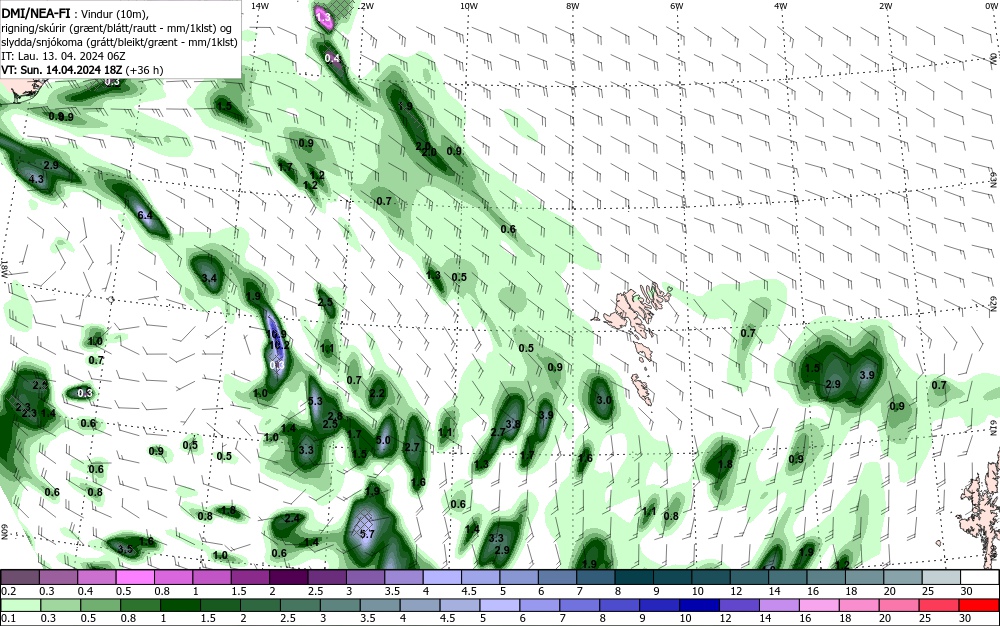Click the dark teal 9 swatch in snow legend
This screenshot has width=1000, height=626.
[634, 578]
